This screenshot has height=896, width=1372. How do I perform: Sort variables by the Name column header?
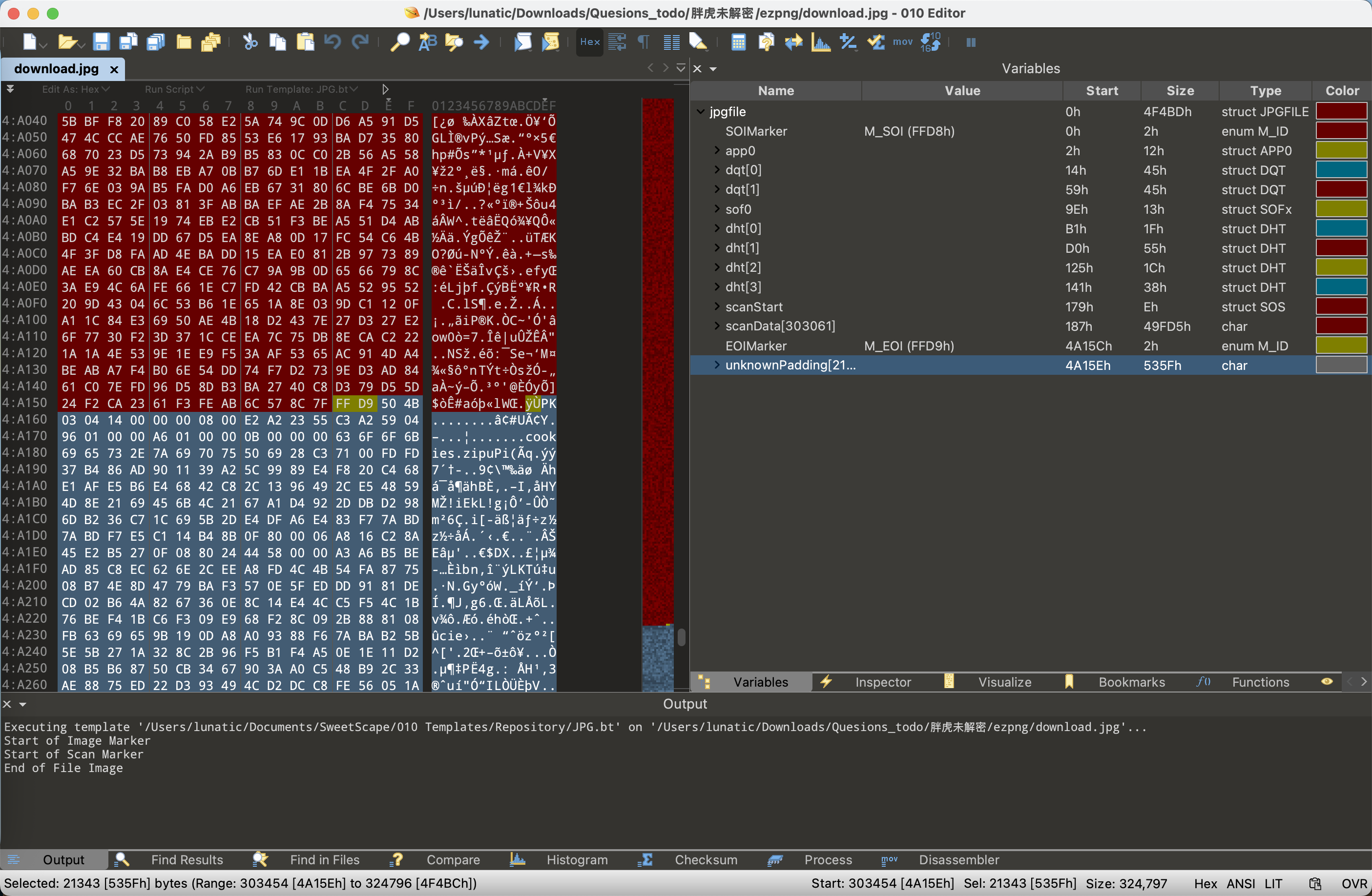click(775, 90)
